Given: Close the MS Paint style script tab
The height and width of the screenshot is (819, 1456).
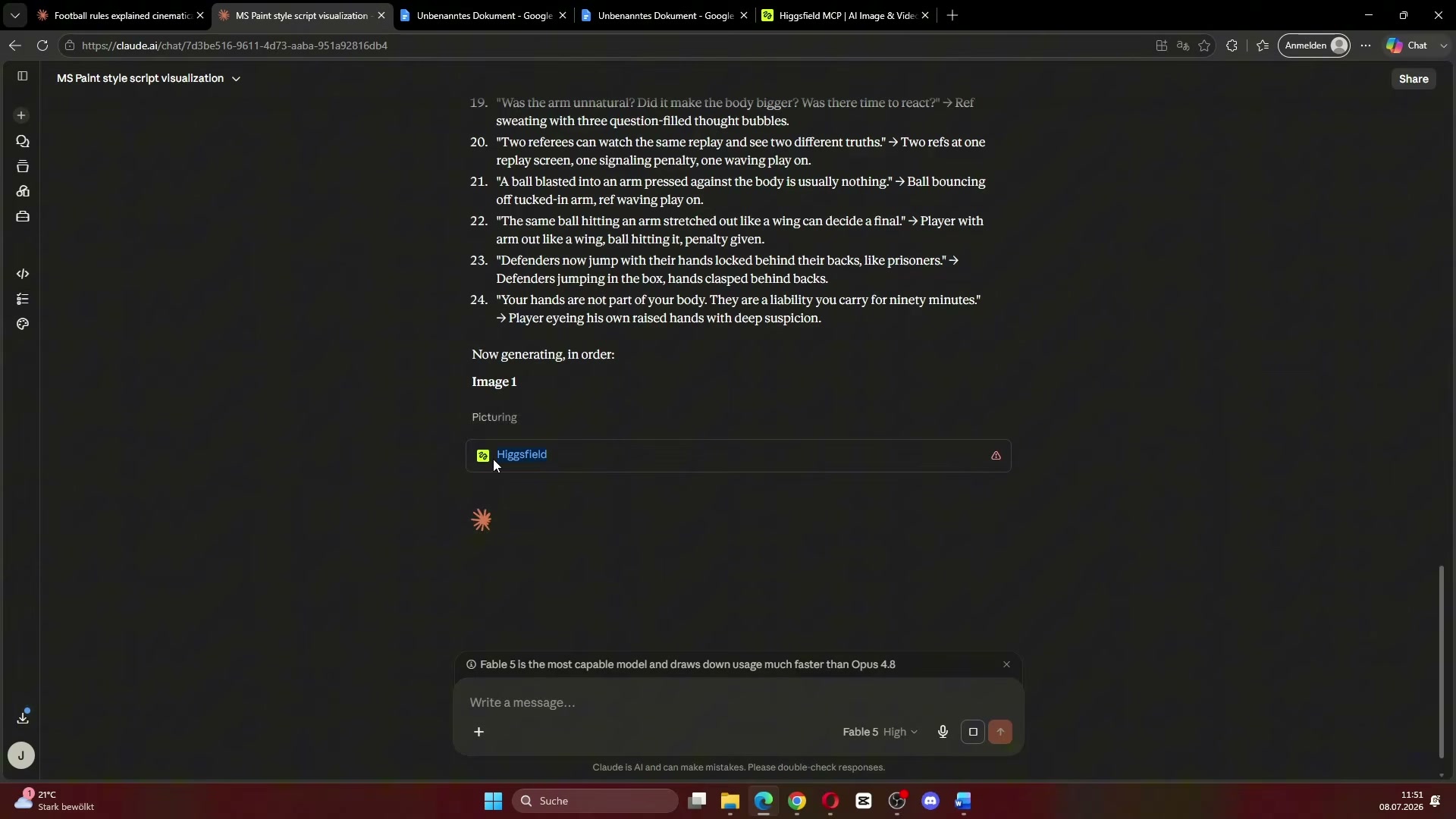Looking at the screenshot, I should (381, 15).
